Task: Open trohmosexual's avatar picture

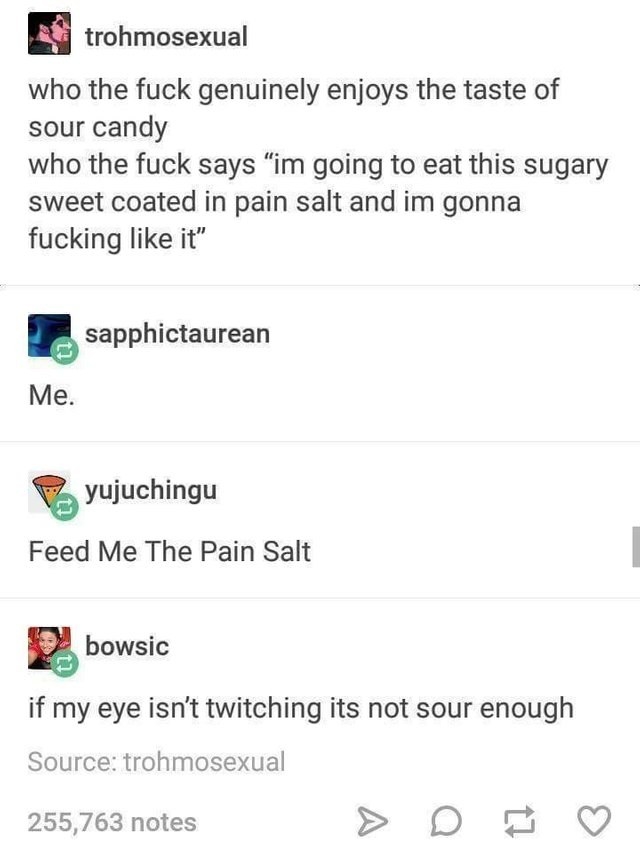Action: (49, 34)
